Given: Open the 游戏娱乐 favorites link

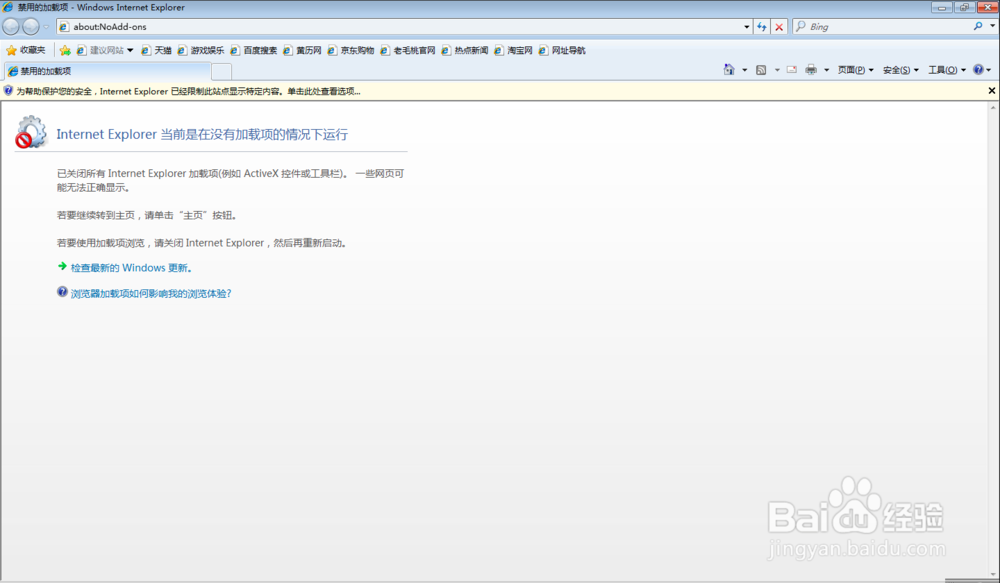Looking at the screenshot, I should [201, 50].
